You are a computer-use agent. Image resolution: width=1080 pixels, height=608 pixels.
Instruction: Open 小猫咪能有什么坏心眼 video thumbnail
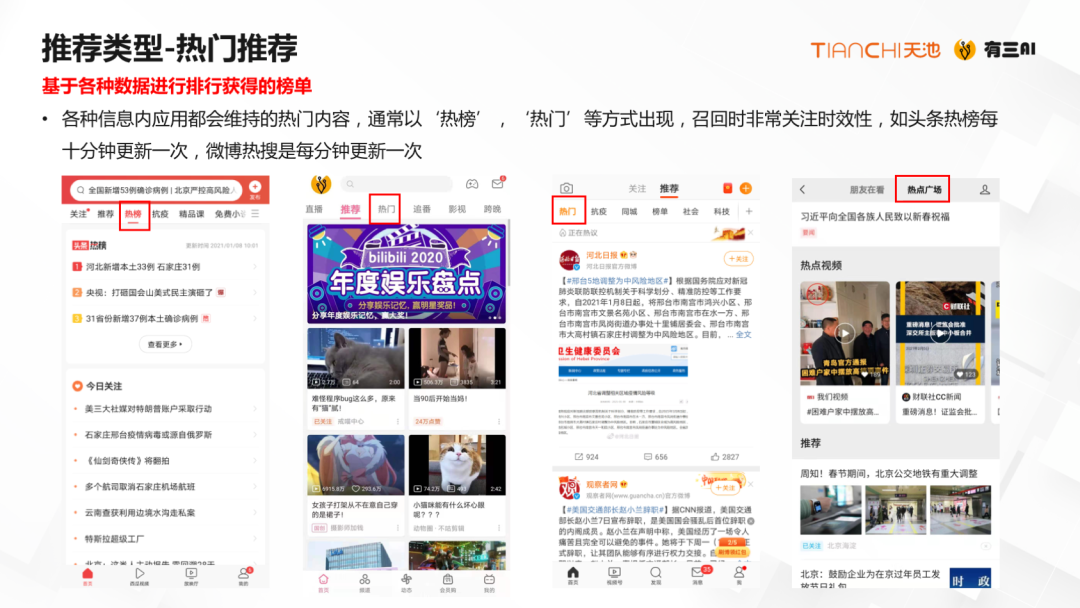point(457,465)
